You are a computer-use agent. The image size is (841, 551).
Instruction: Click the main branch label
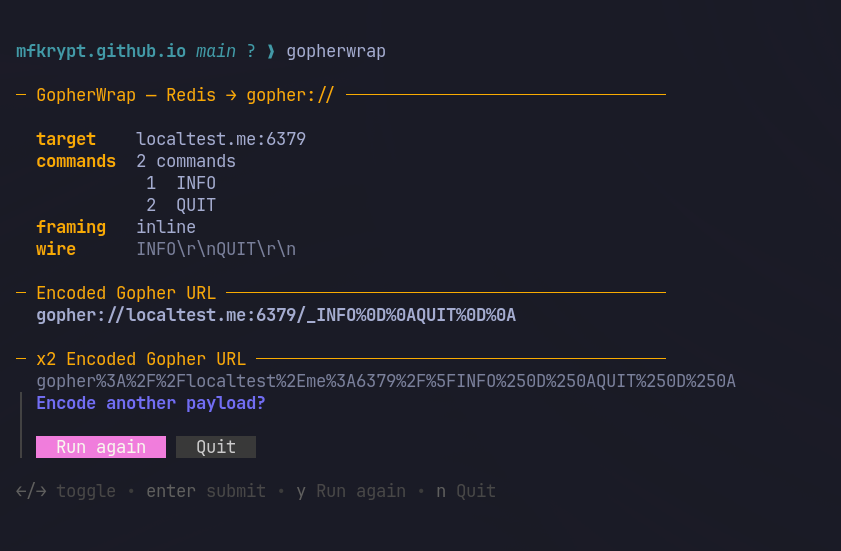[216, 52]
